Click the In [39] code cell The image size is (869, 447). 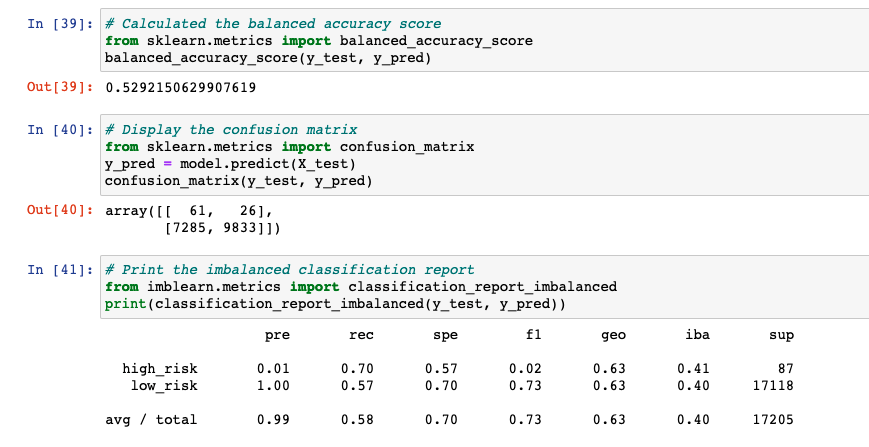(484, 40)
